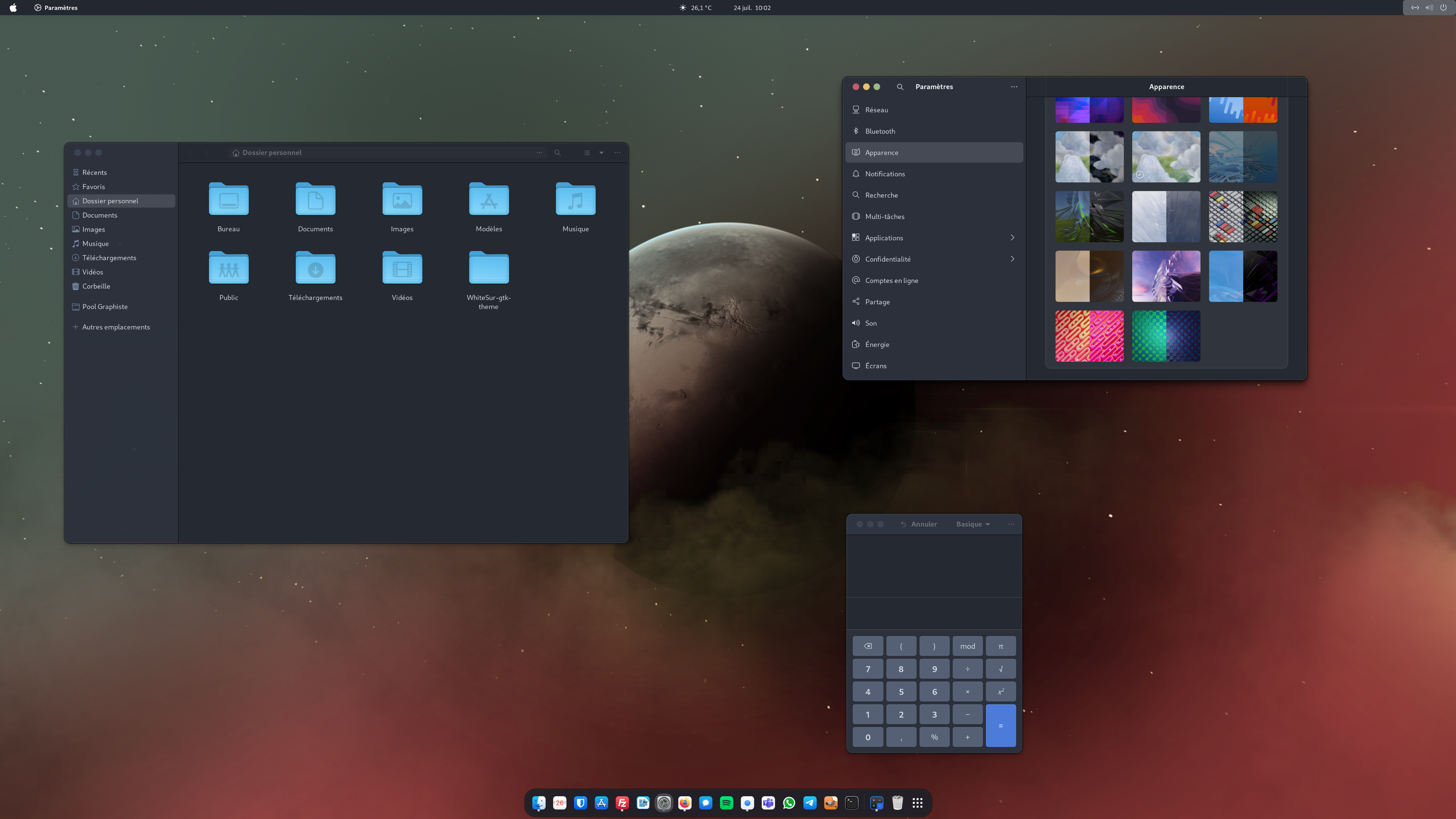Open Telegram from the dock
1456x819 pixels.
(x=810, y=803)
